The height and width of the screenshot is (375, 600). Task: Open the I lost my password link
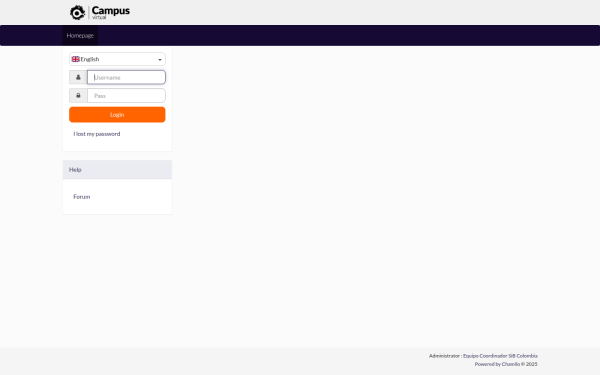(97, 134)
